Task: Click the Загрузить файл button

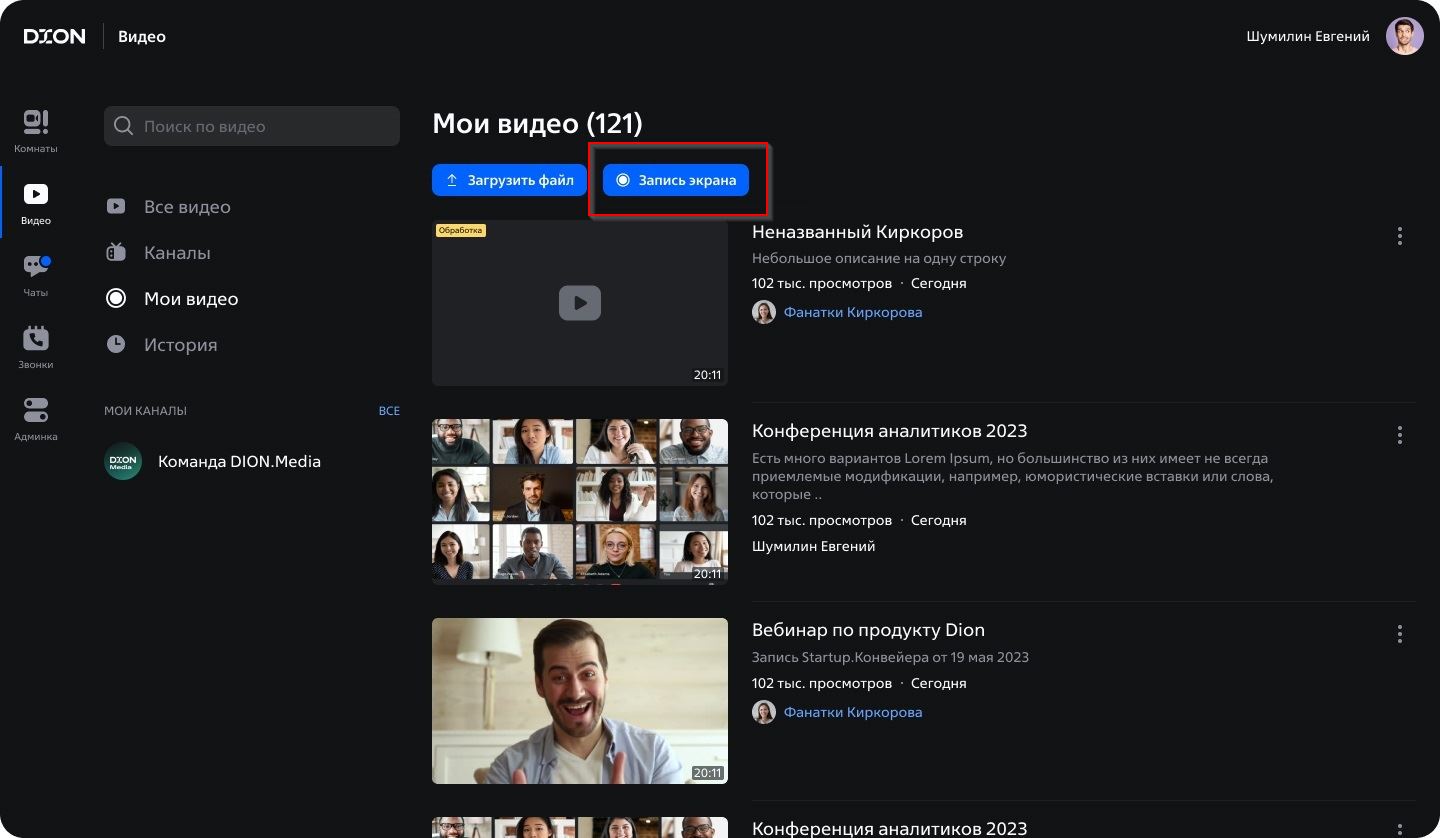Action: 509,180
